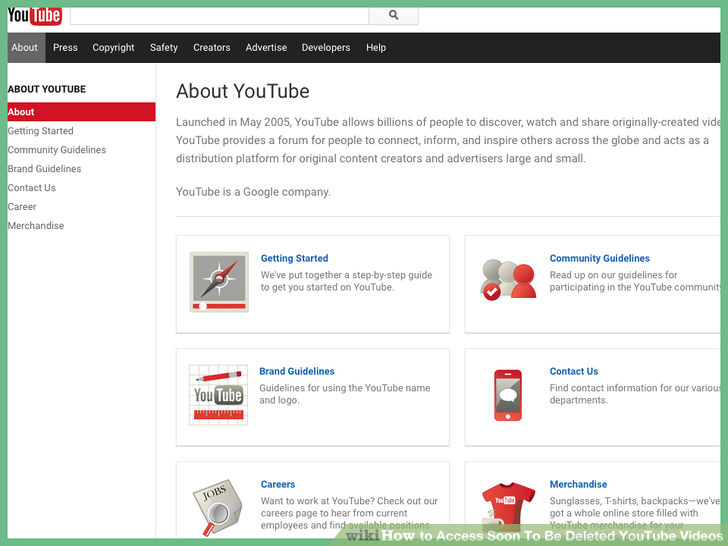The width and height of the screenshot is (728, 546).
Task: Open the Developers tab
Action: 326,47
